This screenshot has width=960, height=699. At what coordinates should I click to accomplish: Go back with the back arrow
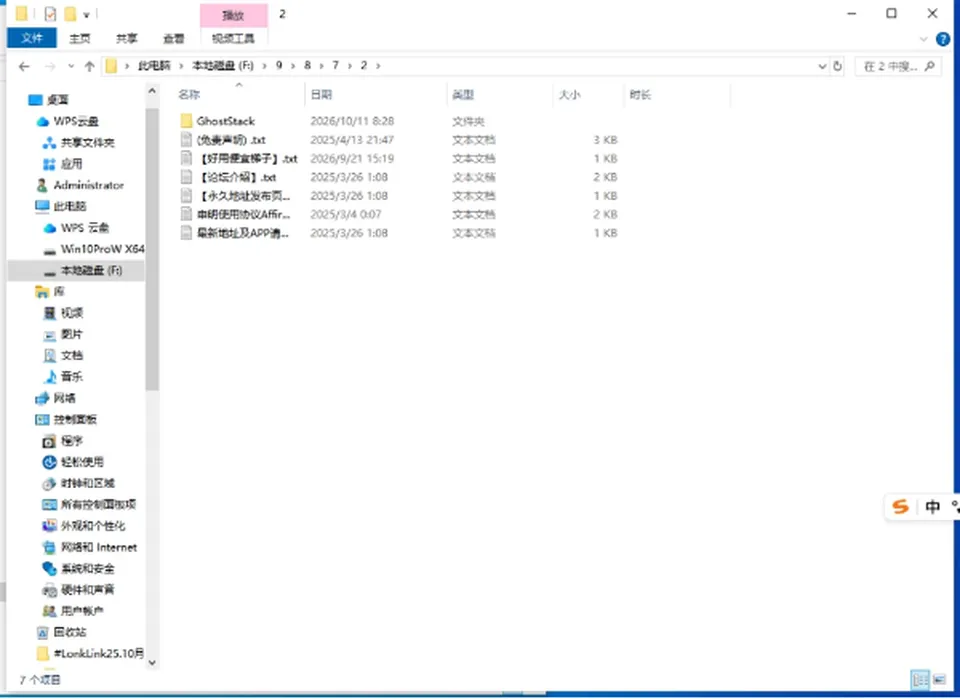point(24,66)
